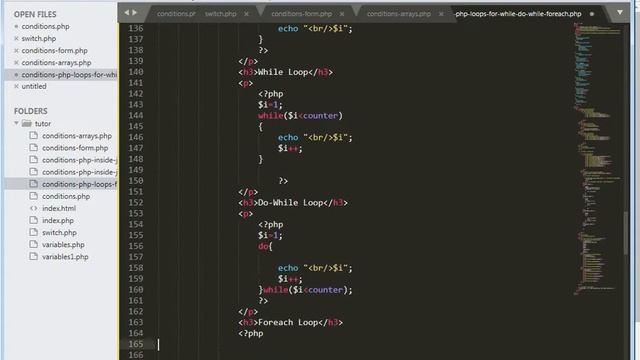
Task: Switch to the switch.php tab
Action: [x=220, y=13]
